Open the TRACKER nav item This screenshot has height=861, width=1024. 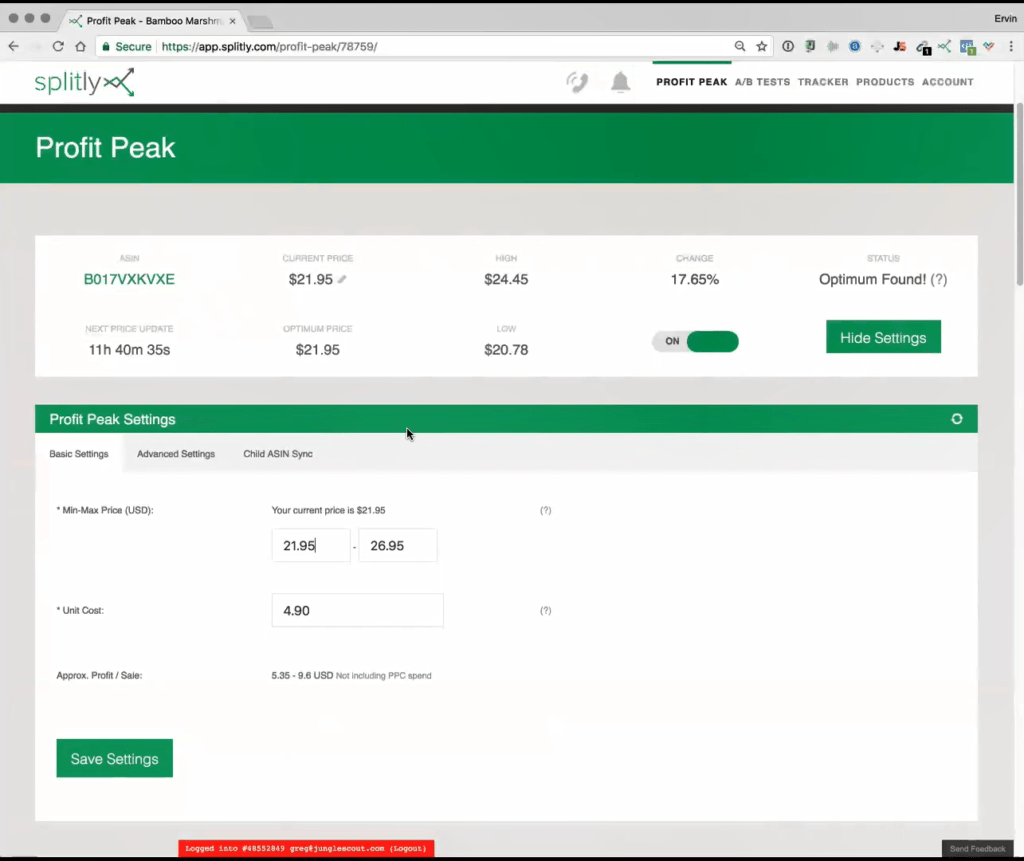click(x=823, y=82)
